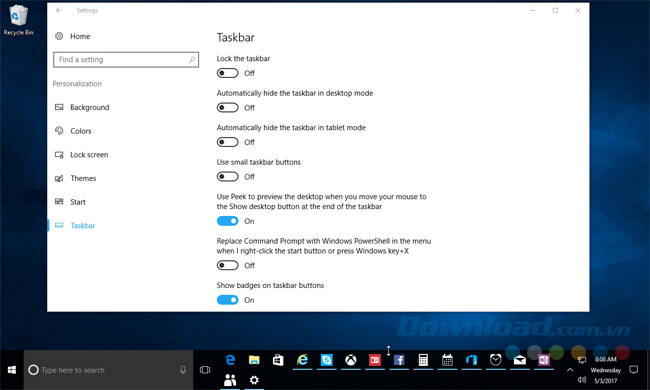Image resolution: width=650 pixels, height=390 pixels.
Task: Open the blue Office app icon
Action: tap(471, 360)
